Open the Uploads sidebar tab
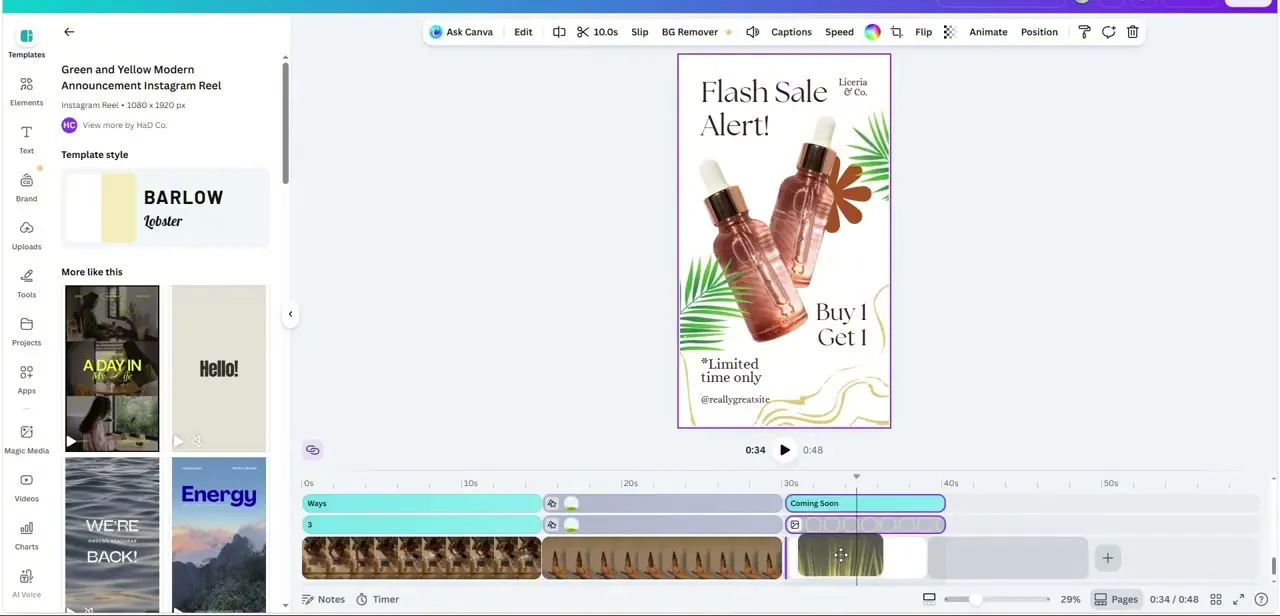This screenshot has height=616, width=1280. click(x=26, y=235)
